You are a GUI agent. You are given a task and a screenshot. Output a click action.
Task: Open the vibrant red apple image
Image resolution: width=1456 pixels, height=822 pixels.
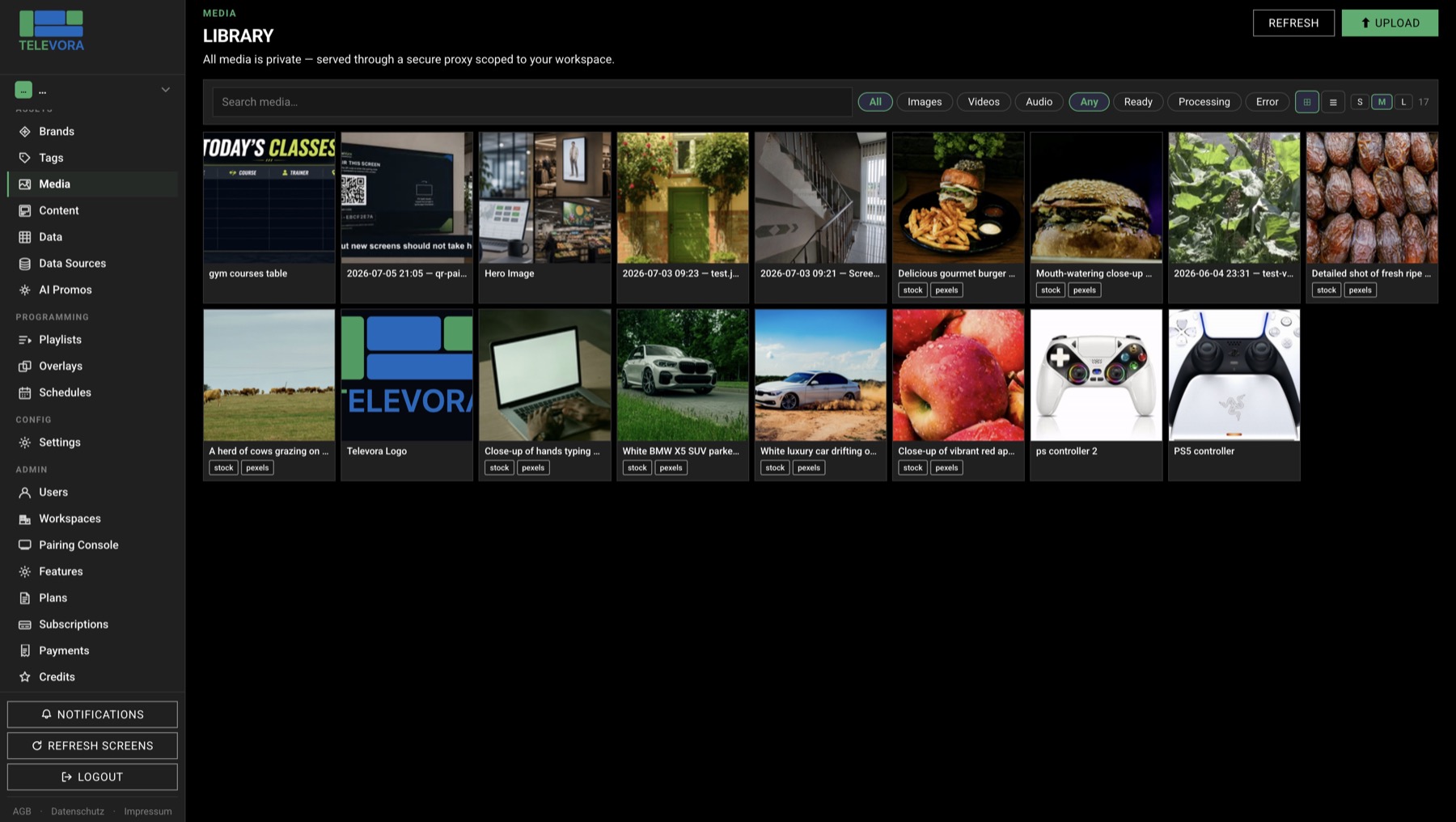pos(959,375)
